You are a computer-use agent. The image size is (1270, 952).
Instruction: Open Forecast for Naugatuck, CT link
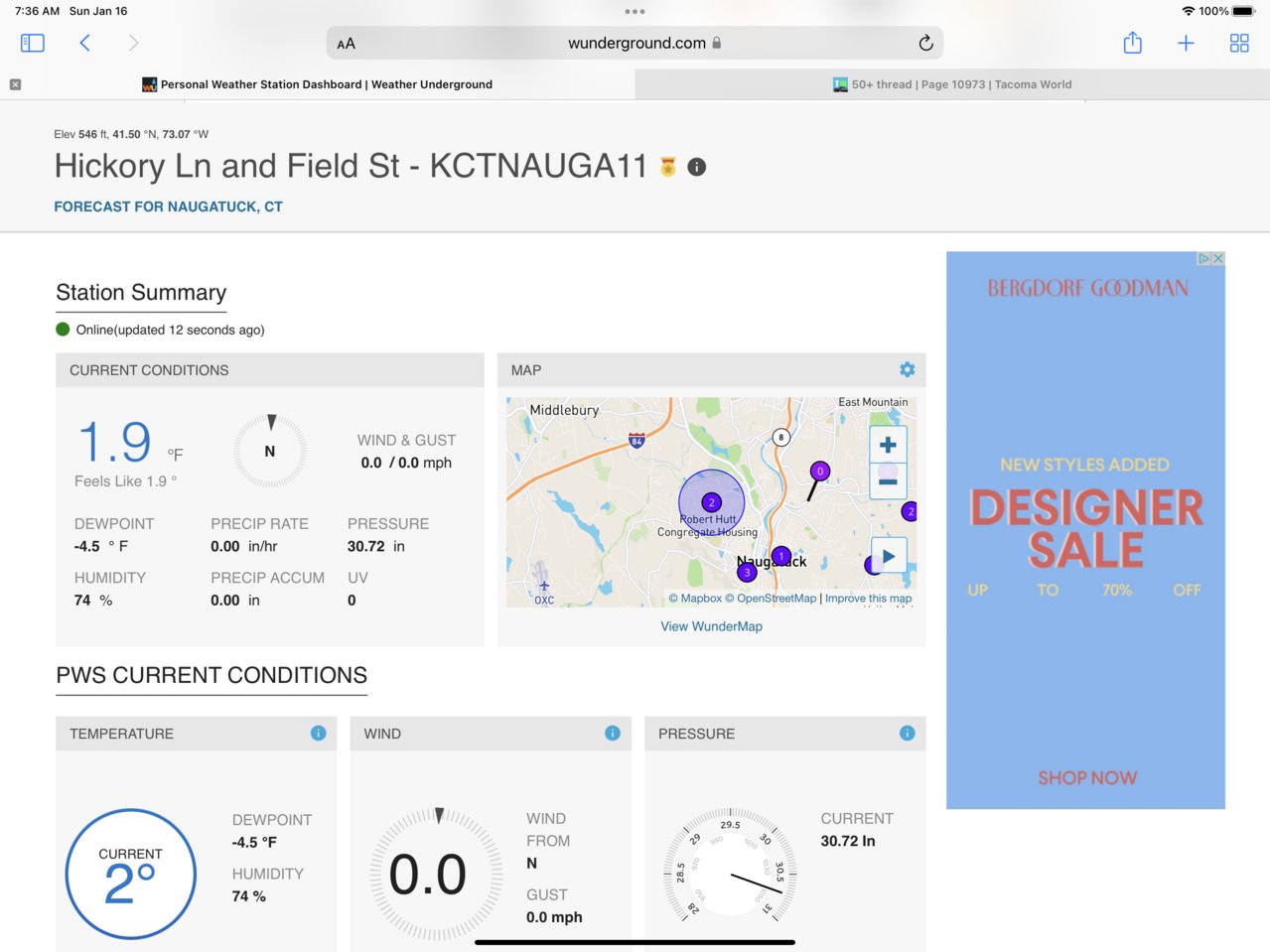(x=168, y=206)
